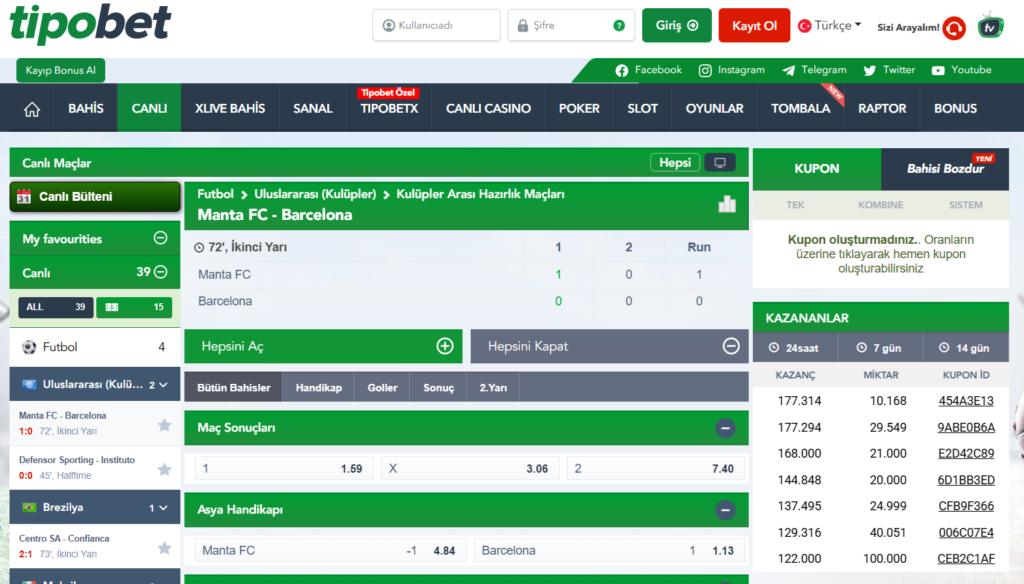This screenshot has width=1024, height=584.
Task: Collapse the Canlı 39 section
Action: 161,272
